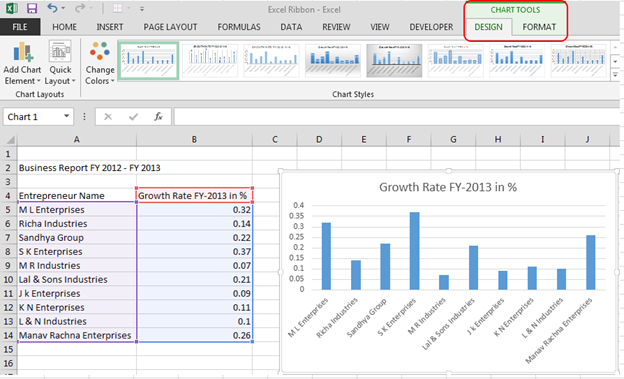Click the Cancel X icon in formula bar
The width and height of the screenshot is (624, 379).
tap(108, 117)
